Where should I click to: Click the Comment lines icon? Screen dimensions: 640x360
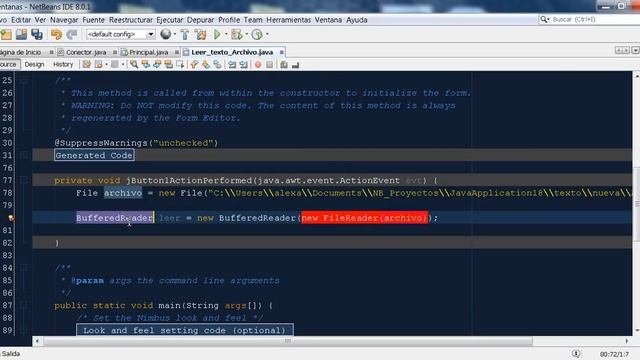coord(284,64)
